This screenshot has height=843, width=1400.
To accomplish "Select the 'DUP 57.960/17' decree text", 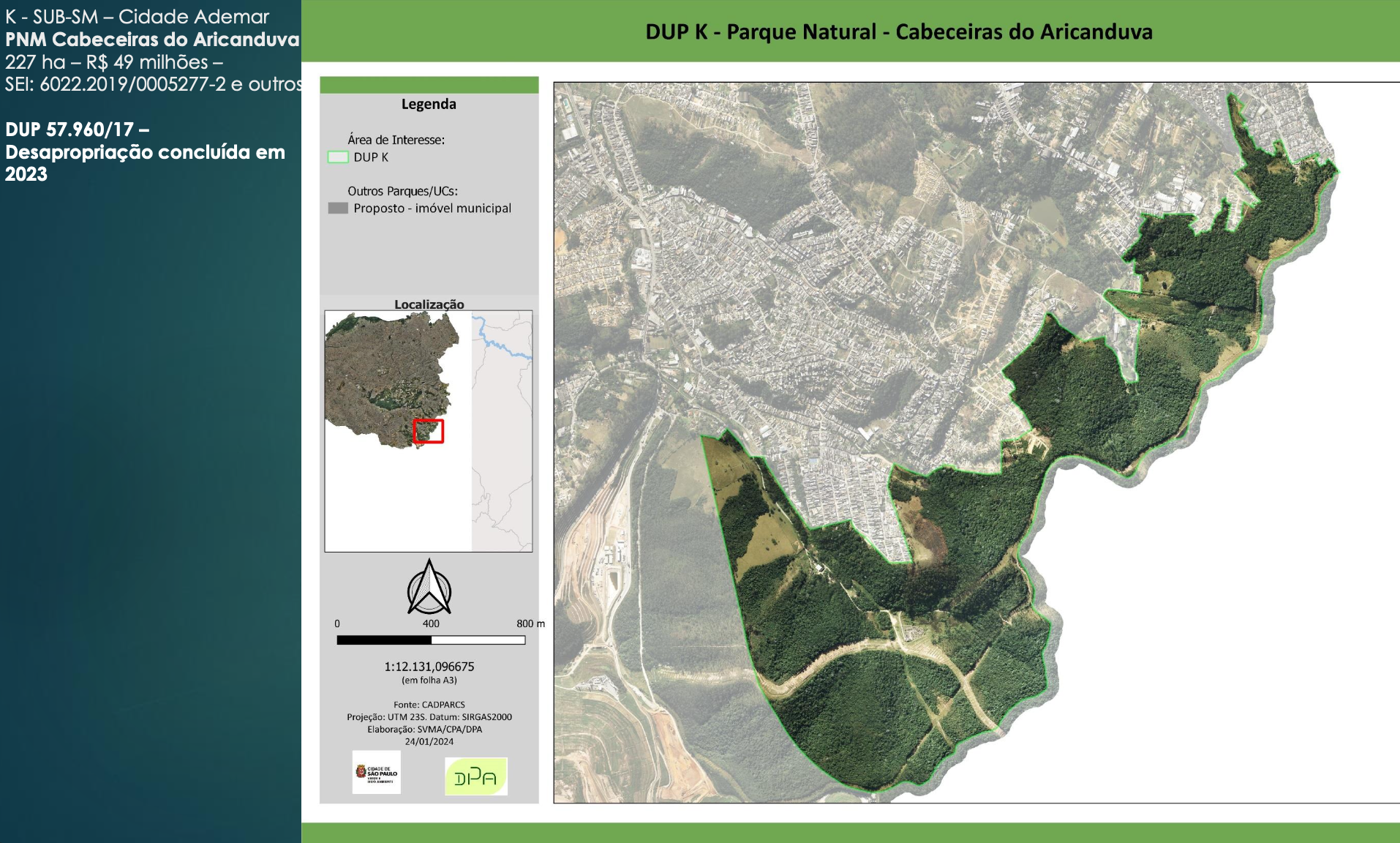I will (77, 130).
